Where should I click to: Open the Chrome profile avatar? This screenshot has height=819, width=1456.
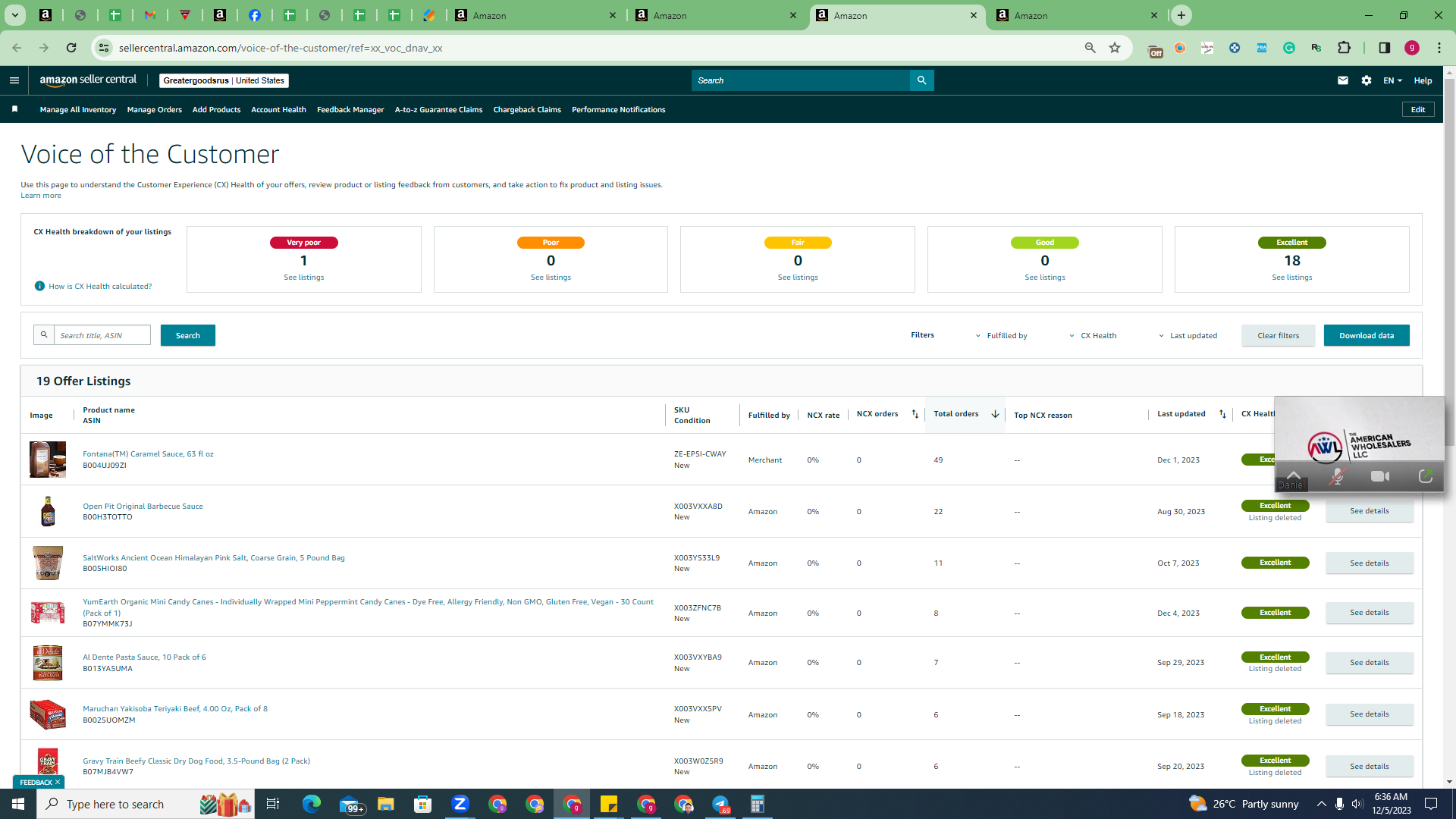click(x=1412, y=48)
